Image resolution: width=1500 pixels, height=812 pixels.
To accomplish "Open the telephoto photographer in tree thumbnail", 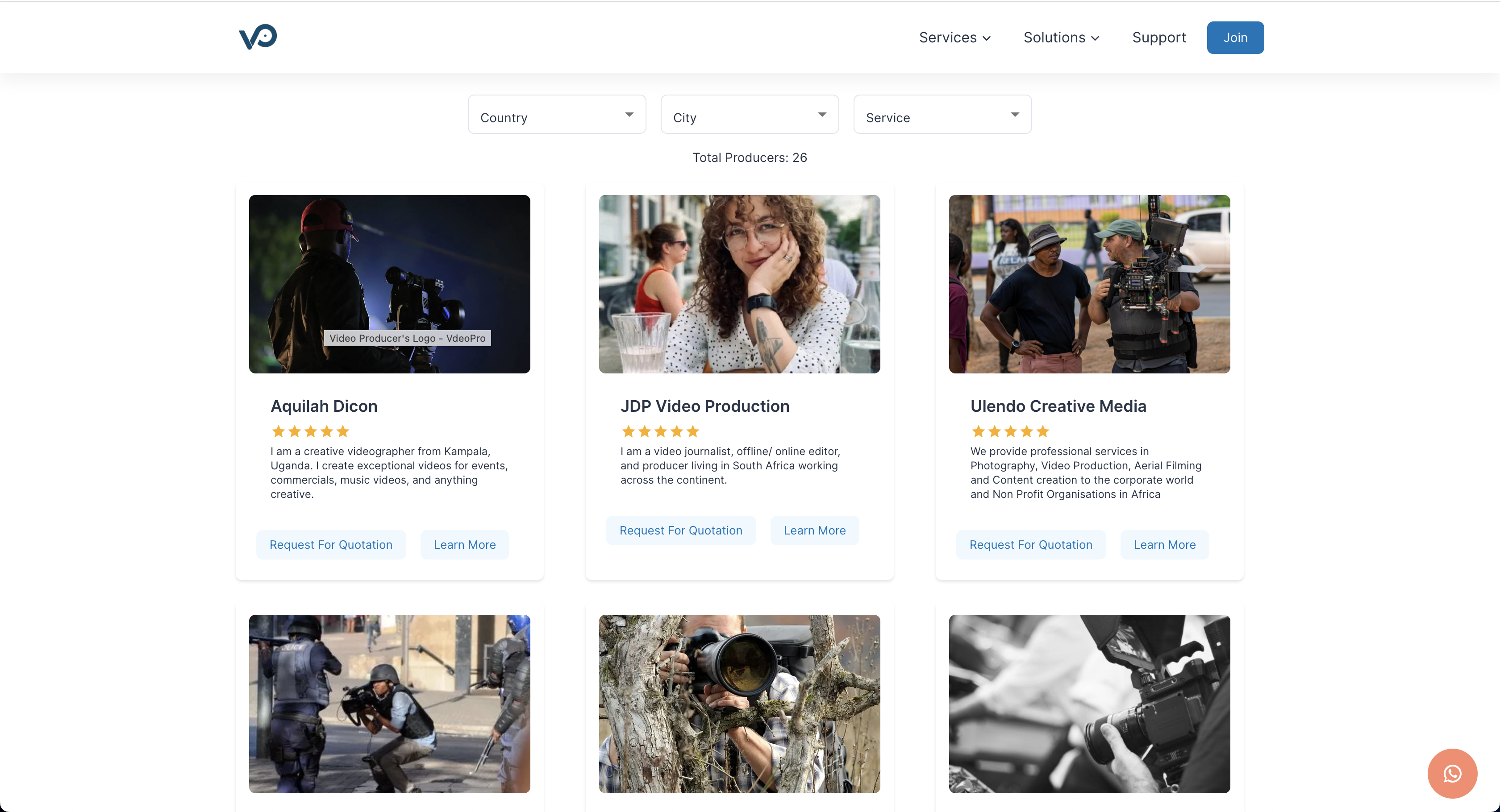I will (x=740, y=704).
